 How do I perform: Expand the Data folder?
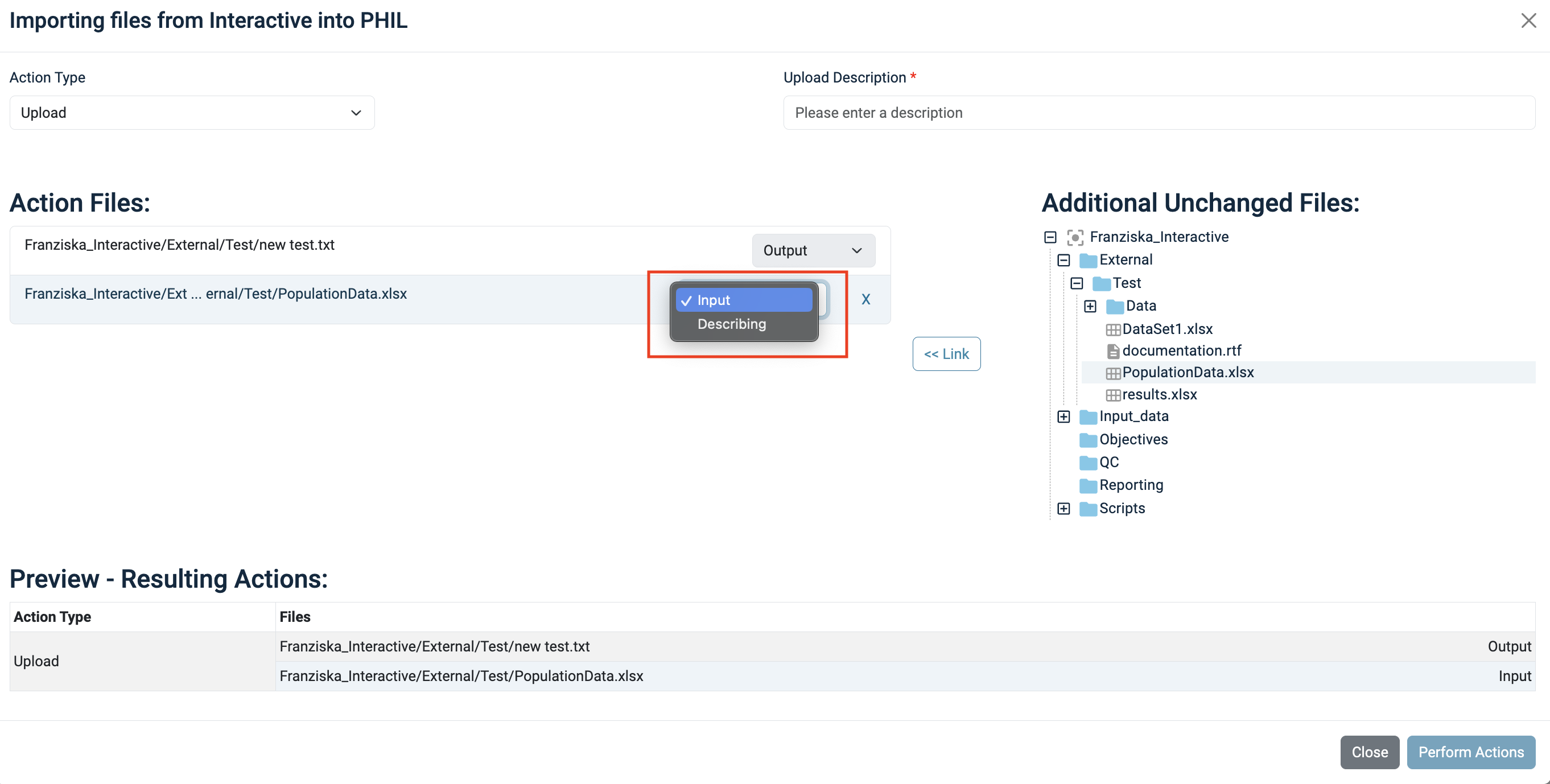[x=1090, y=306]
